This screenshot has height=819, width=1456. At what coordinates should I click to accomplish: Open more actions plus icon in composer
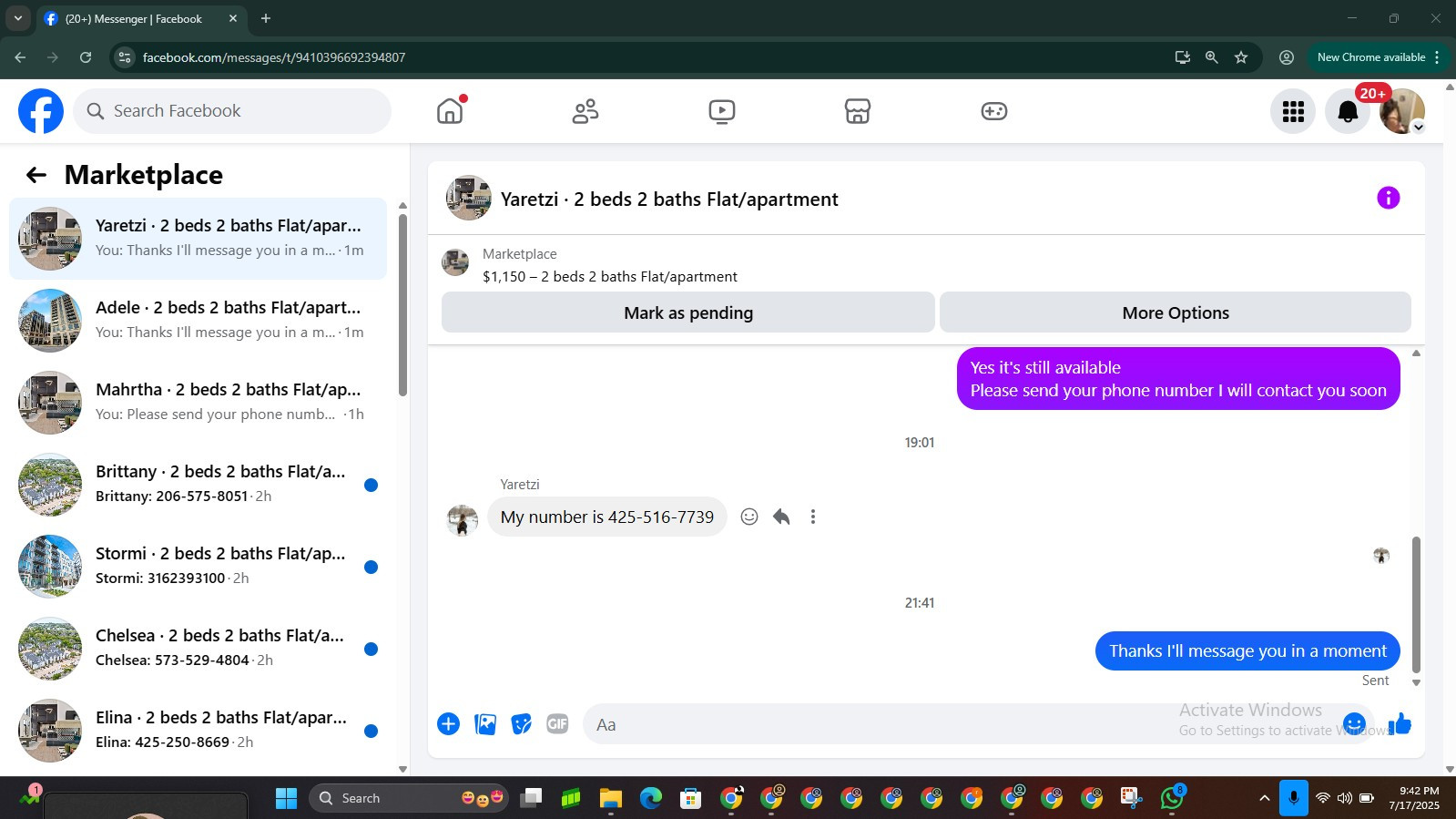coord(448,724)
